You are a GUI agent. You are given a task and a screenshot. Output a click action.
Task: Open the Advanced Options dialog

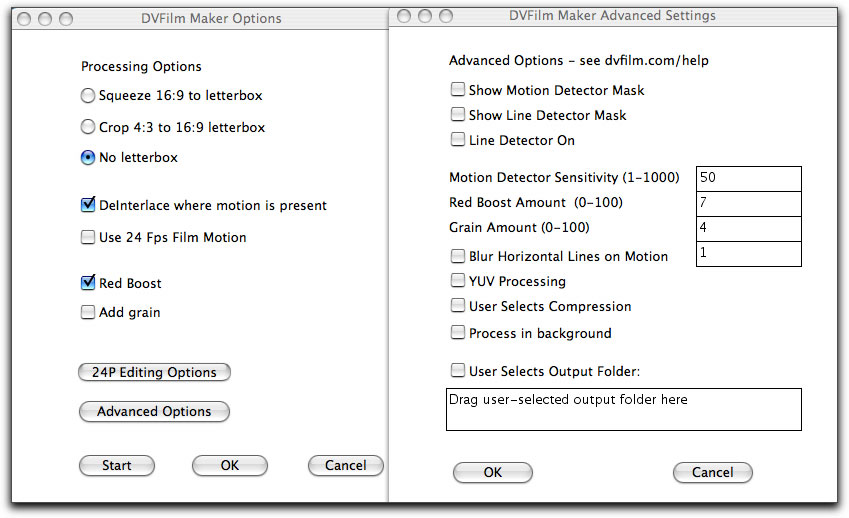point(154,411)
